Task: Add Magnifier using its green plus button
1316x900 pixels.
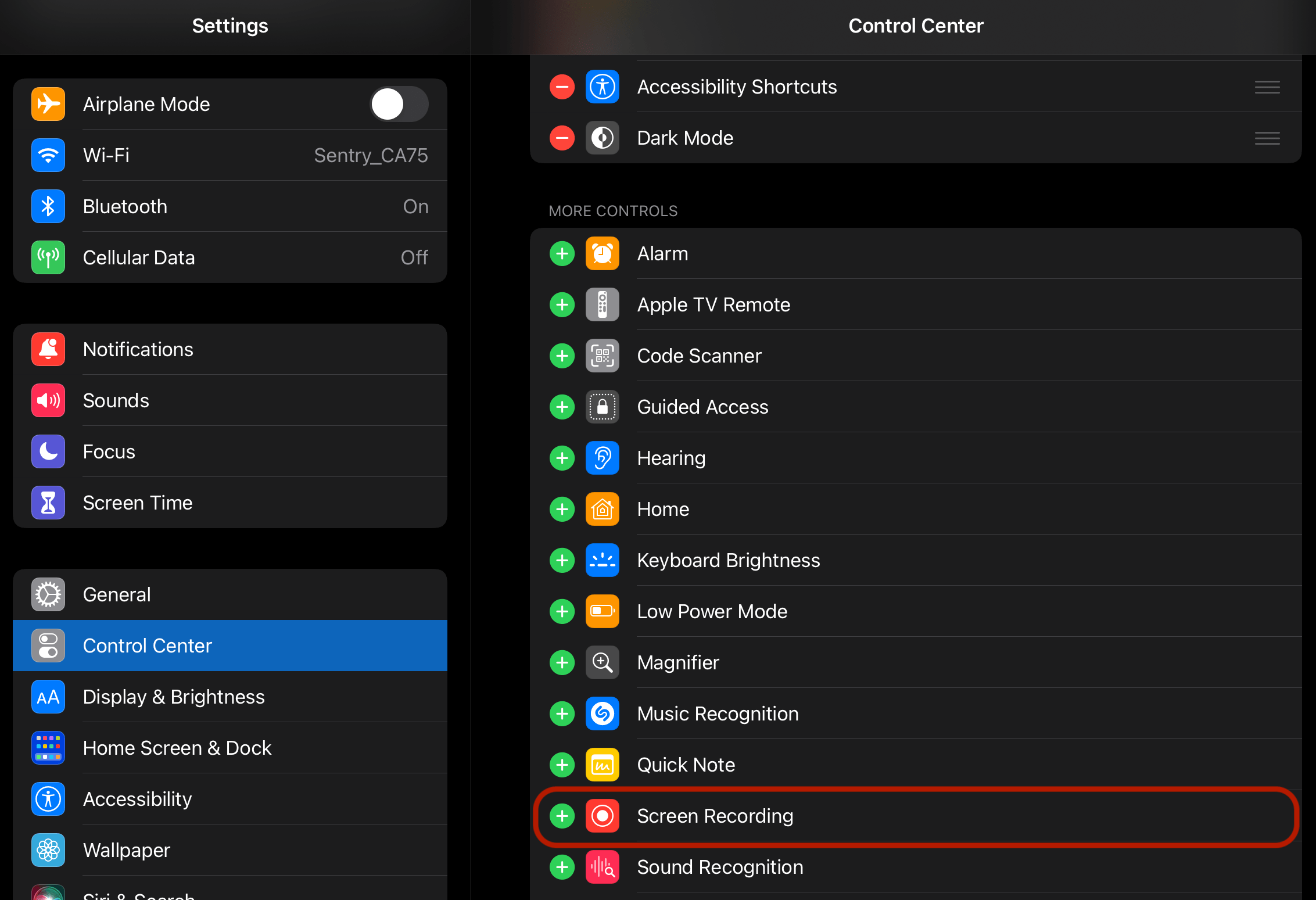Action: click(x=562, y=662)
